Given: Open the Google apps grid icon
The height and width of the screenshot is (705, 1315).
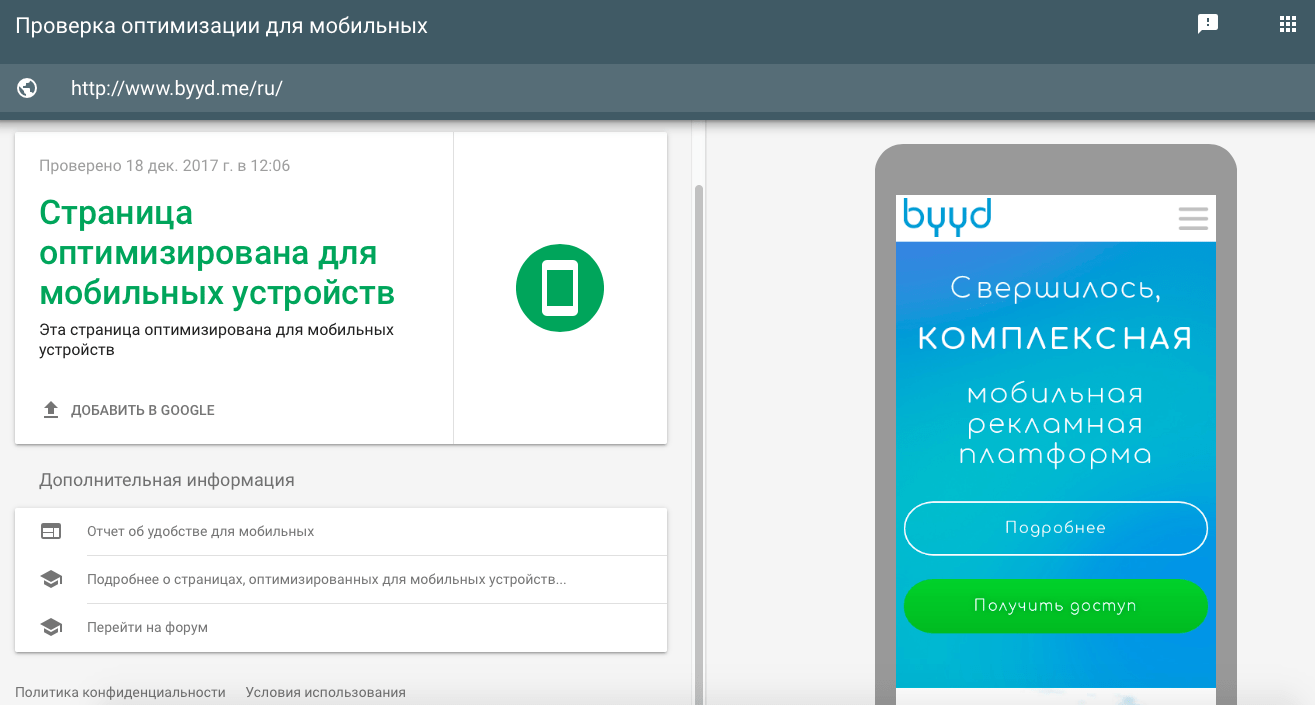Looking at the screenshot, I should [1288, 25].
